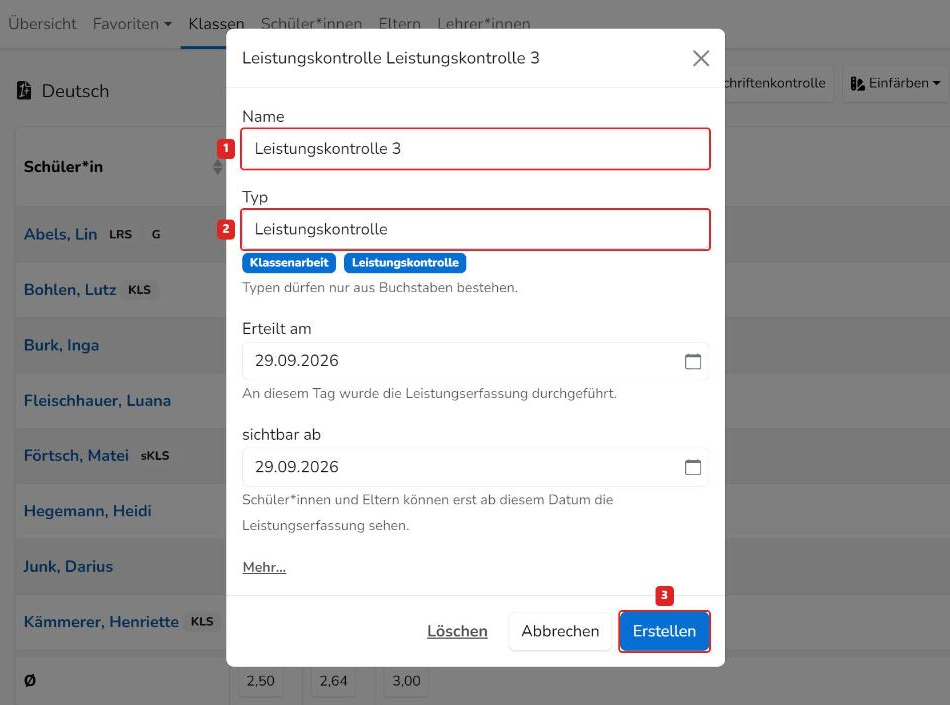Open the Lehrer*innen tab
Image resolution: width=950 pixels, height=705 pixels.
click(x=483, y=24)
